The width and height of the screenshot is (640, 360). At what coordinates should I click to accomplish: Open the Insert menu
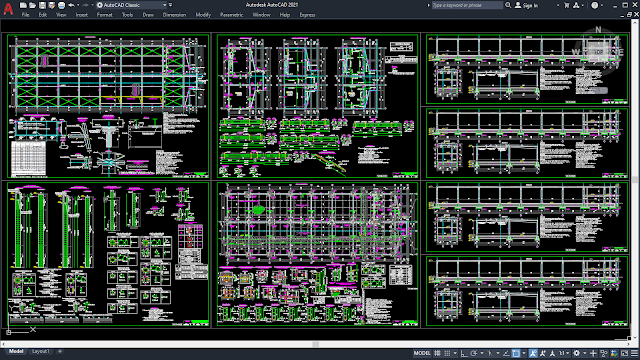click(x=82, y=15)
